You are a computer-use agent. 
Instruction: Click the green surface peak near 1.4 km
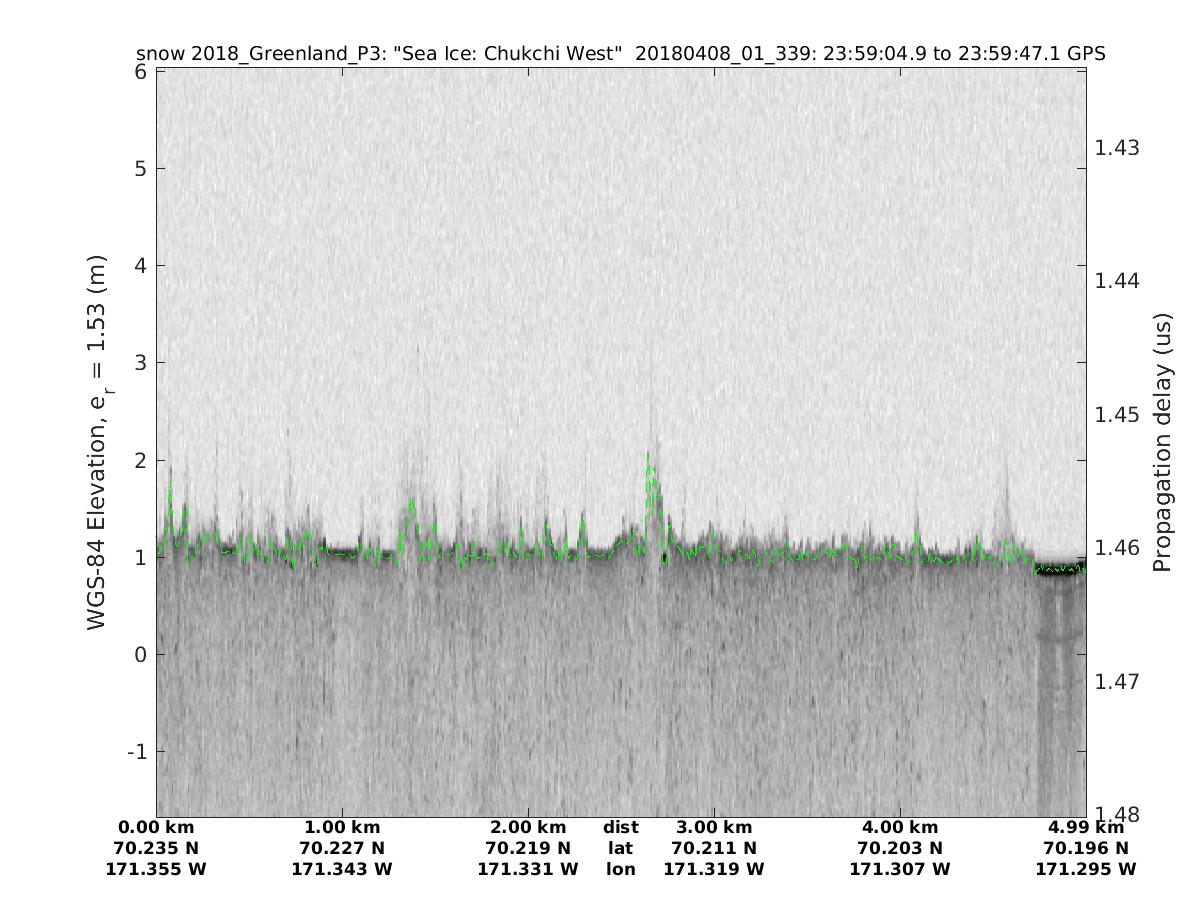pyautogui.click(x=411, y=503)
